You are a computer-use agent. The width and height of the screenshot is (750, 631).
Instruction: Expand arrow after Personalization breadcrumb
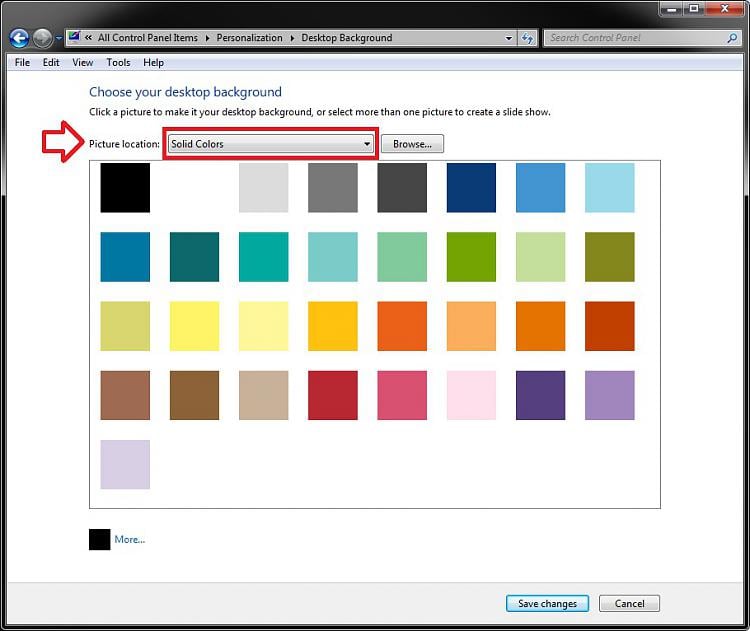292,38
